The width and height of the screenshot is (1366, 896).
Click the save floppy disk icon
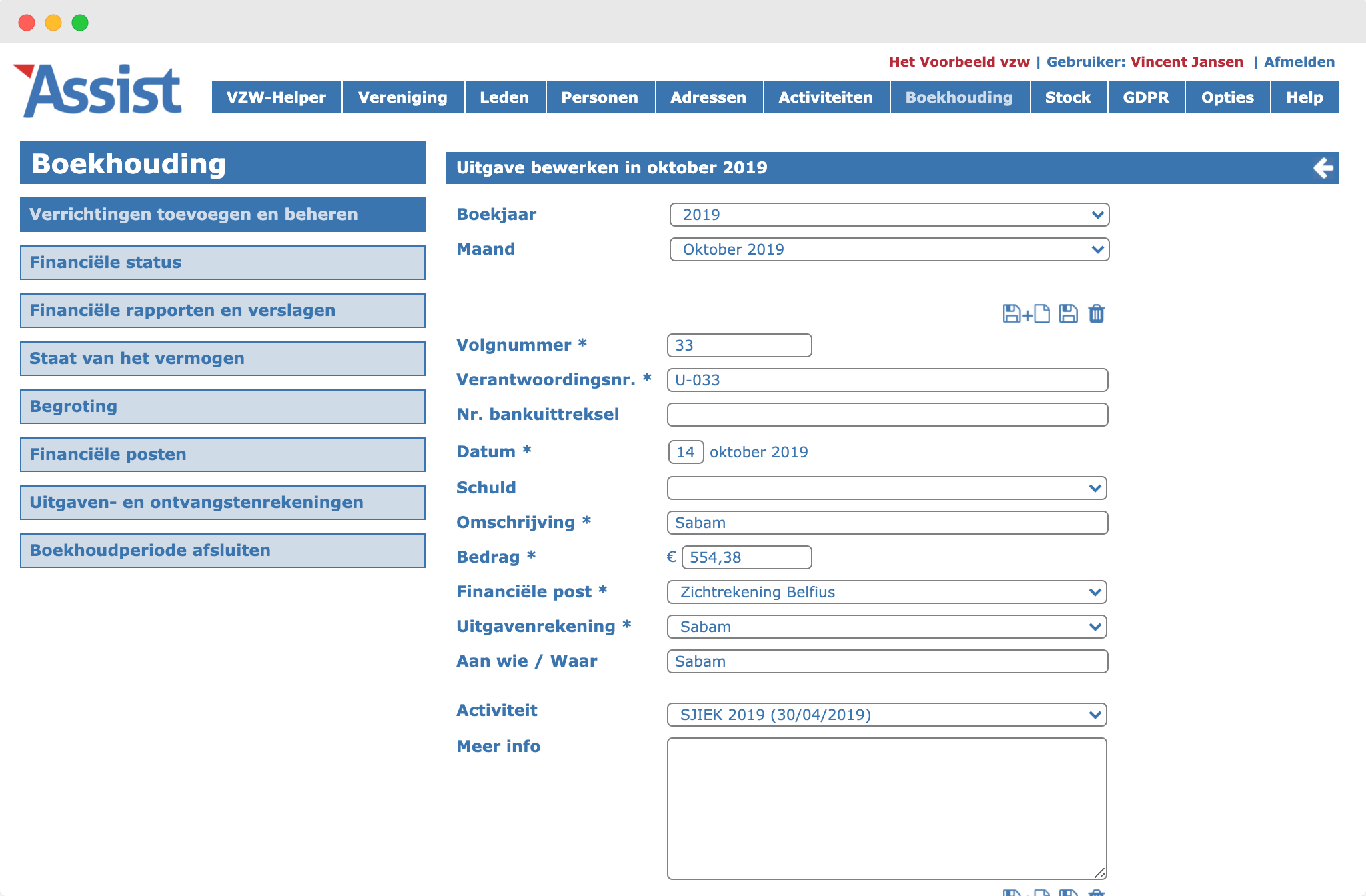pyautogui.click(x=1069, y=313)
